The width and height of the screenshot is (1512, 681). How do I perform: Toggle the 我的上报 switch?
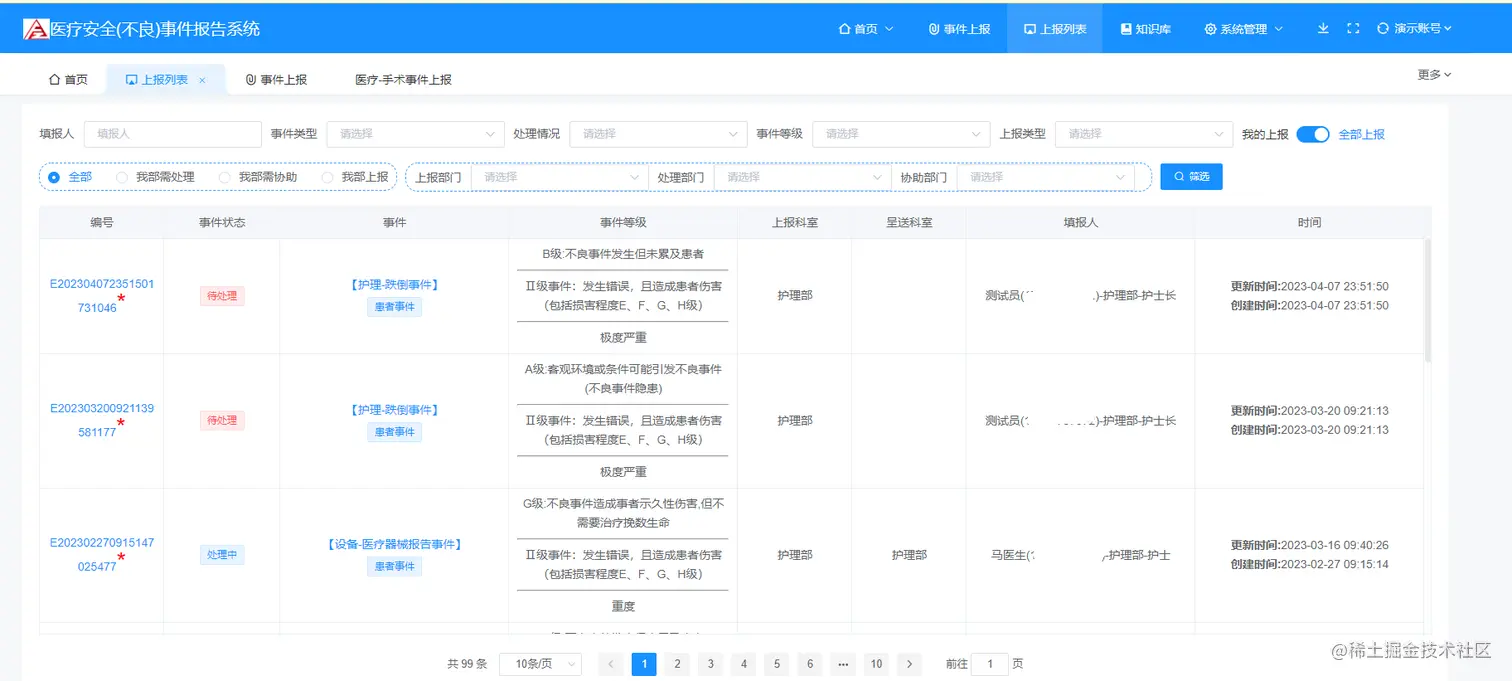tap(1313, 134)
